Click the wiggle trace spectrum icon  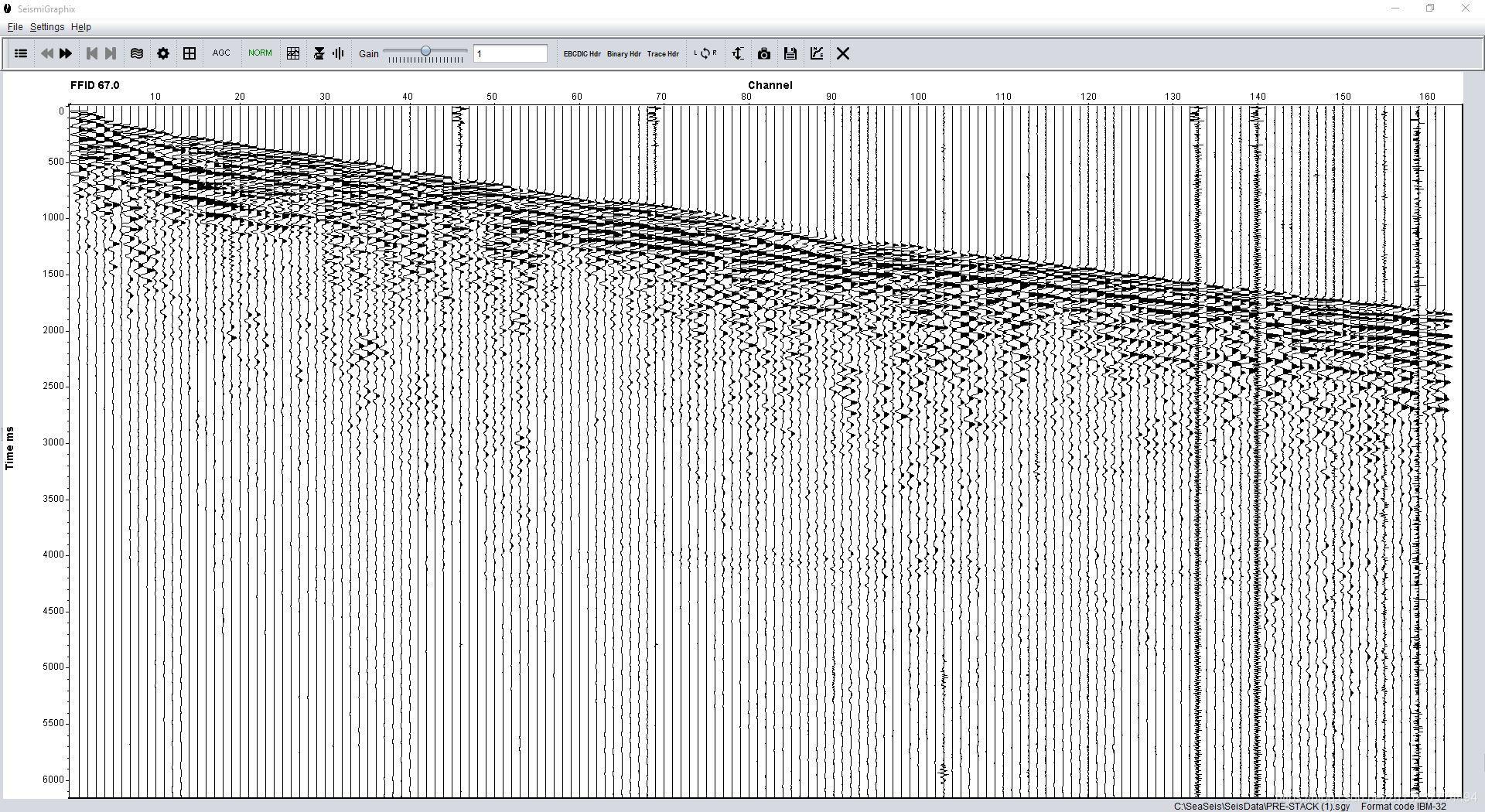338,53
